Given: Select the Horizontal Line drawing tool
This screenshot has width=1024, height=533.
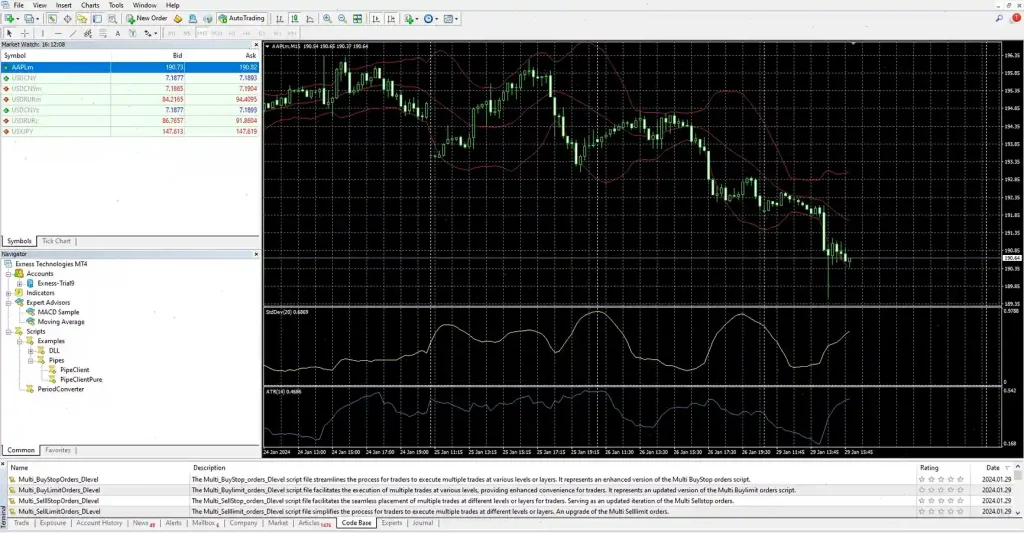Looking at the screenshot, I should click(58, 33).
